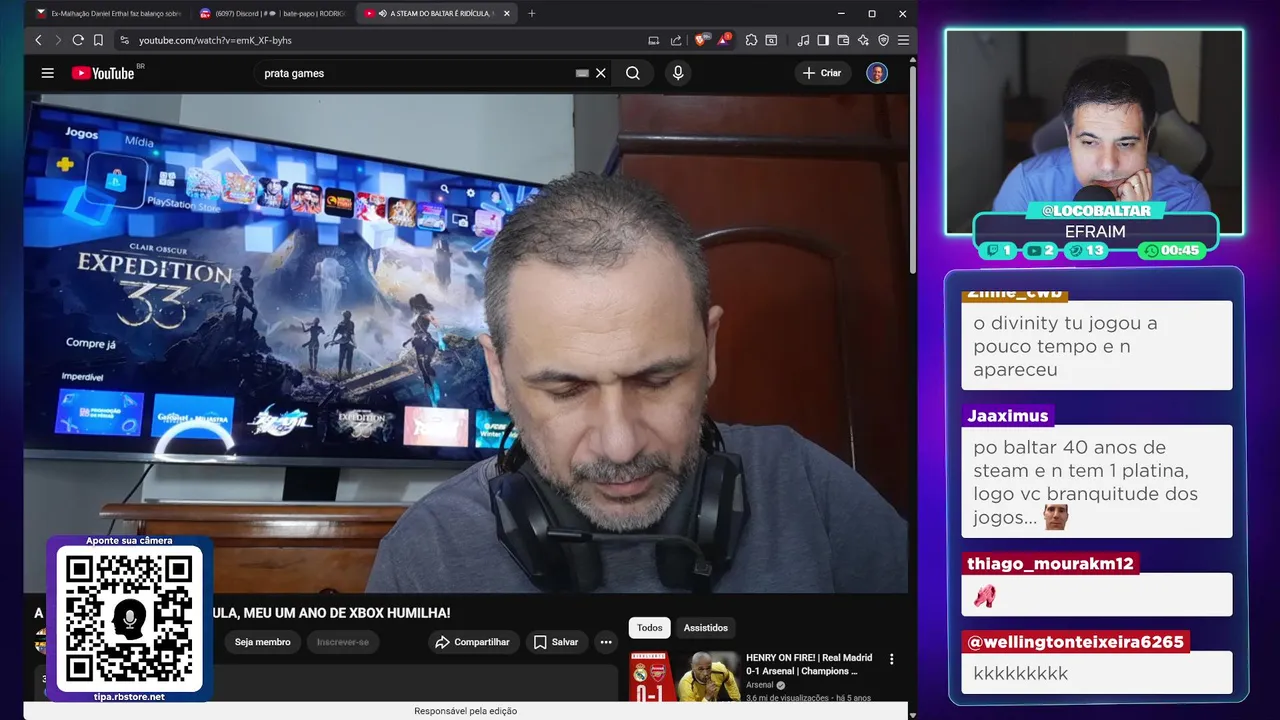Click Compartilhar share button
This screenshot has width=1280, height=720.
474,642
